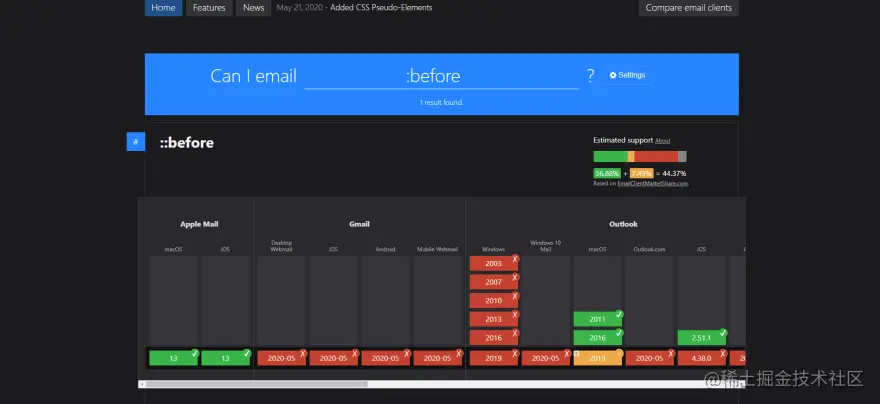Click the Outlook.com column label
The width and height of the screenshot is (880, 404).
pyautogui.click(x=649, y=249)
